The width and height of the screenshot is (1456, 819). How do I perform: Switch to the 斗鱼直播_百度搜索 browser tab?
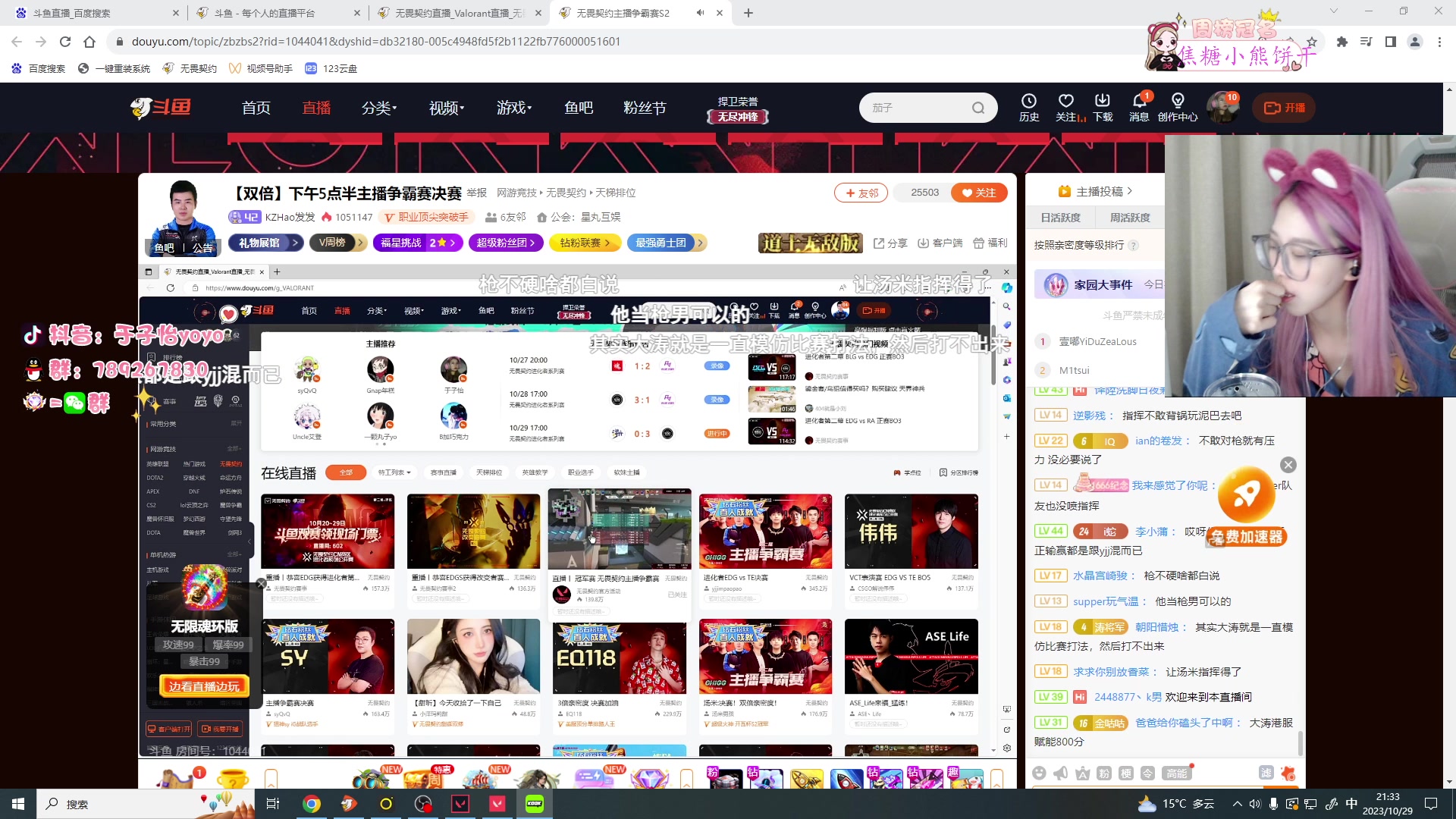96,13
